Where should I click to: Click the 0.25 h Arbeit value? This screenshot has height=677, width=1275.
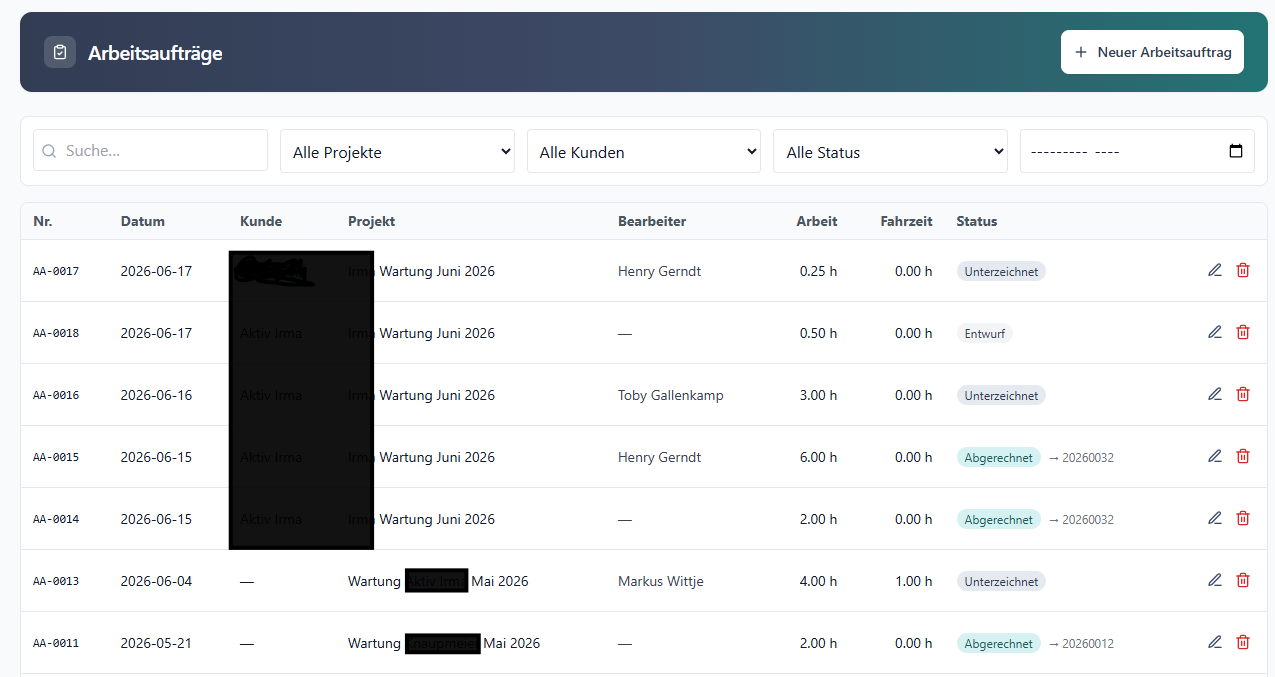pyautogui.click(x=819, y=271)
